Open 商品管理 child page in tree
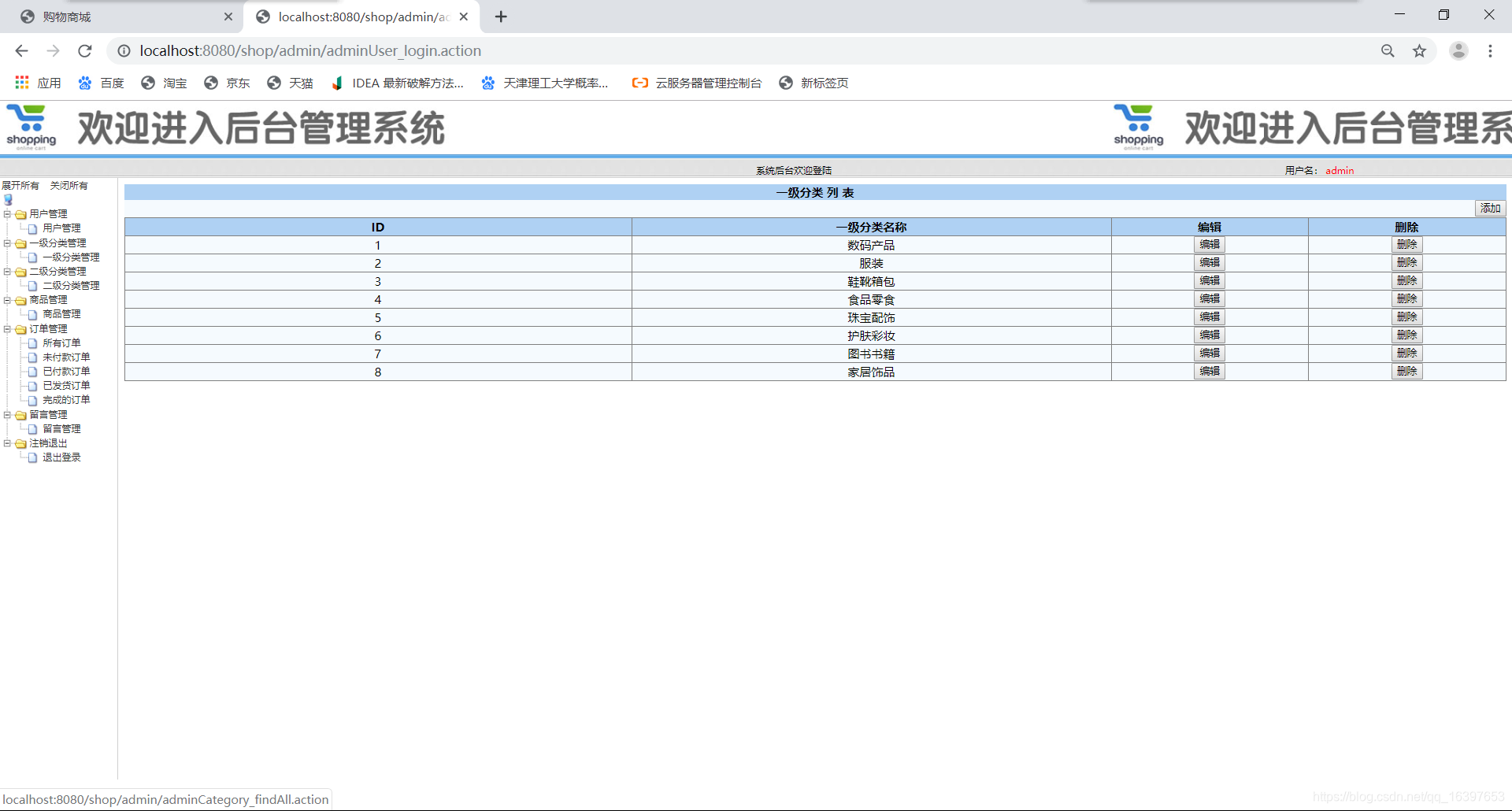The image size is (1512, 811). (61, 314)
